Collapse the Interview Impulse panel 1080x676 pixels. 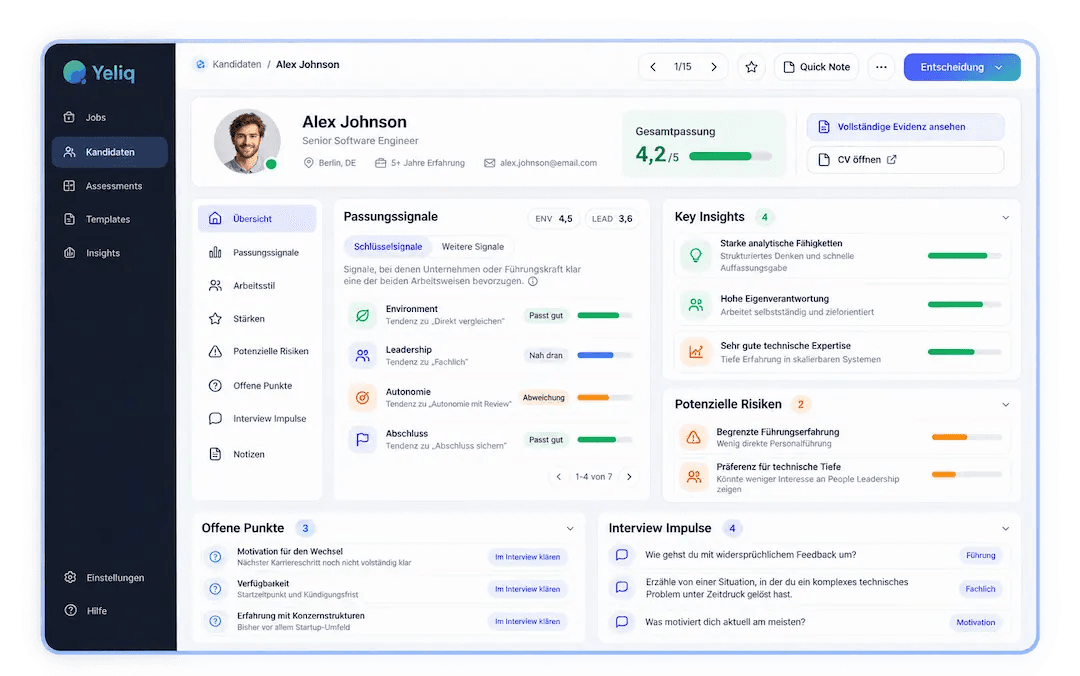pyautogui.click(x=1005, y=529)
